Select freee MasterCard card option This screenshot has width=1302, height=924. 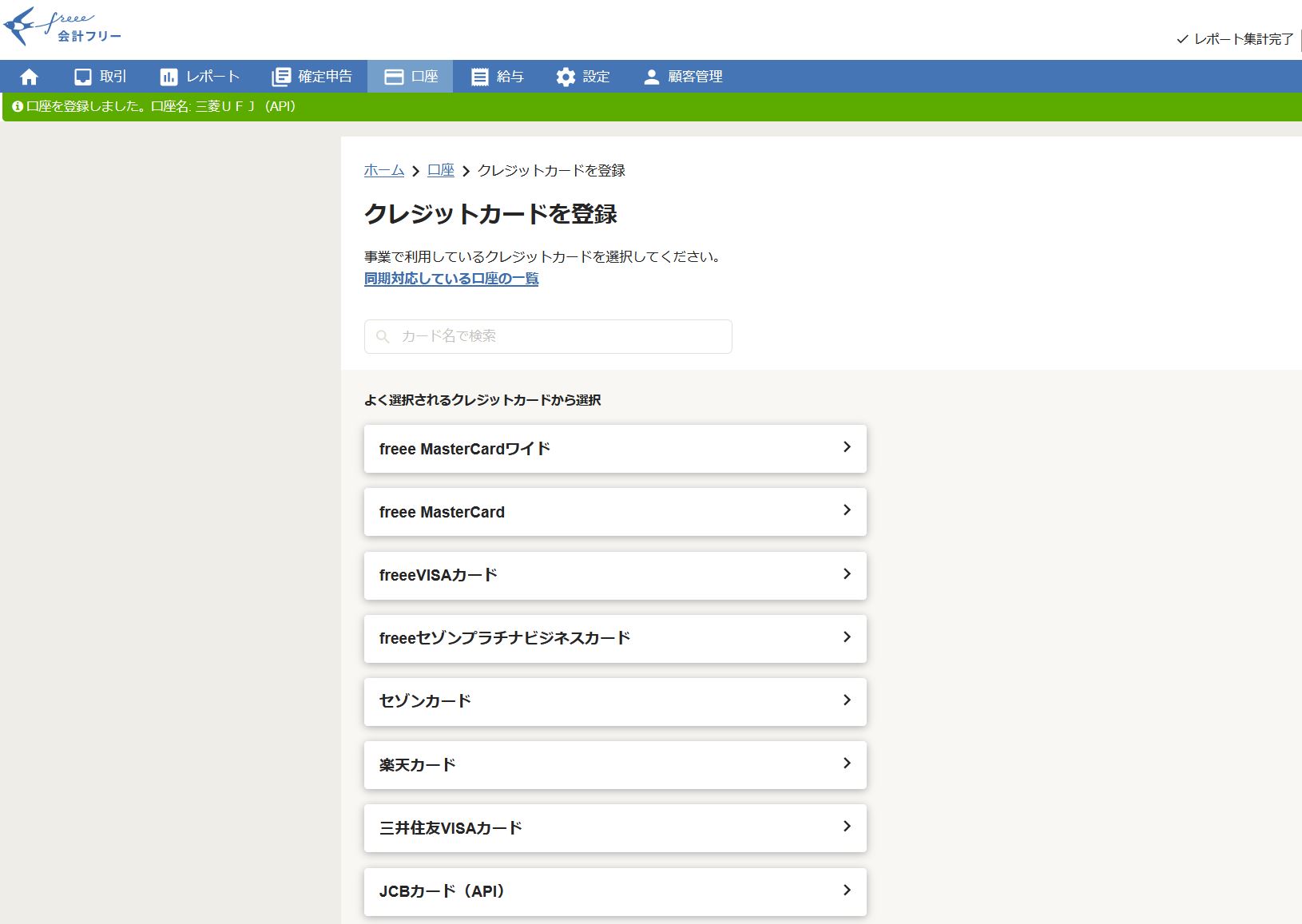[x=615, y=512]
